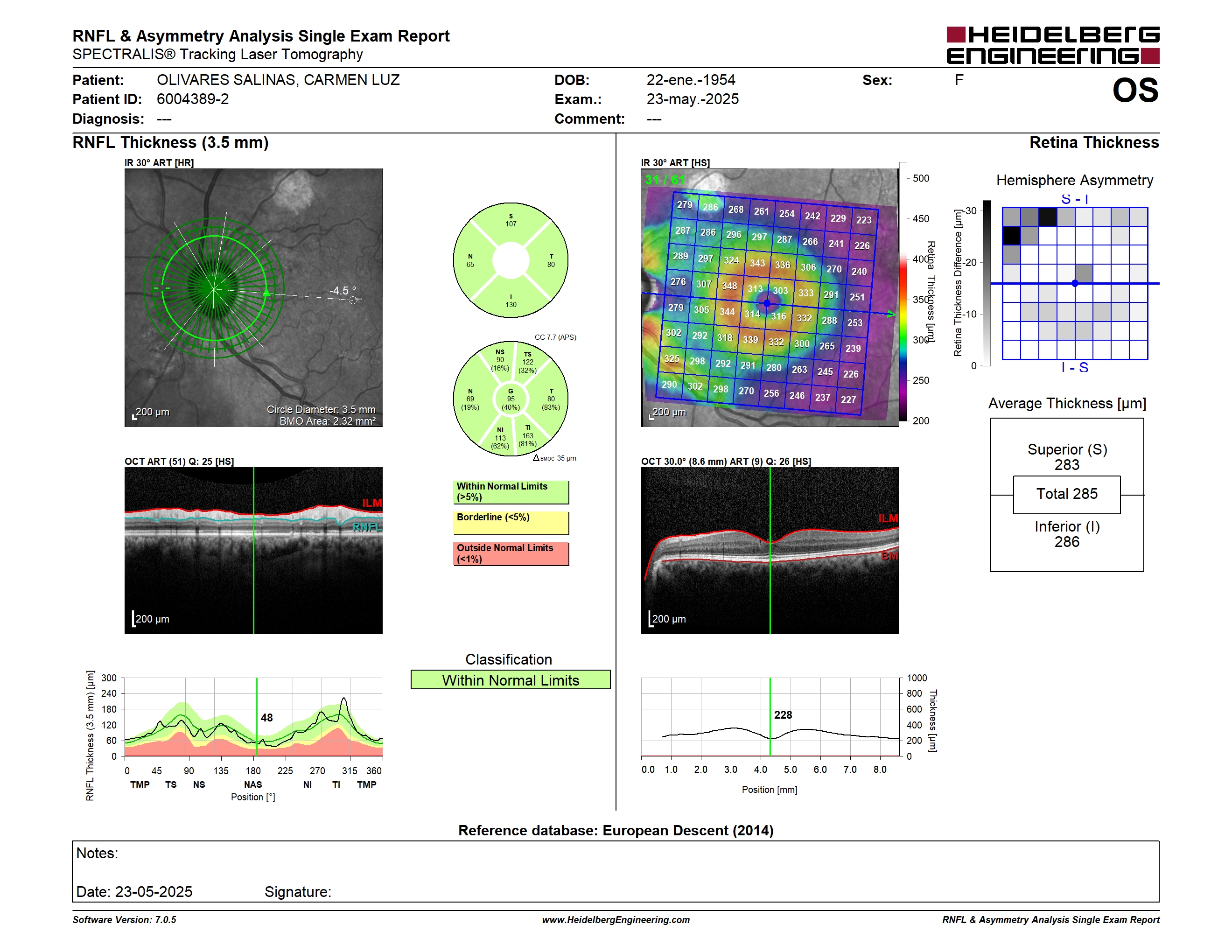Click the N 69 (19%) sector
This screenshot has width=1232, height=952.
pyautogui.click(x=470, y=399)
